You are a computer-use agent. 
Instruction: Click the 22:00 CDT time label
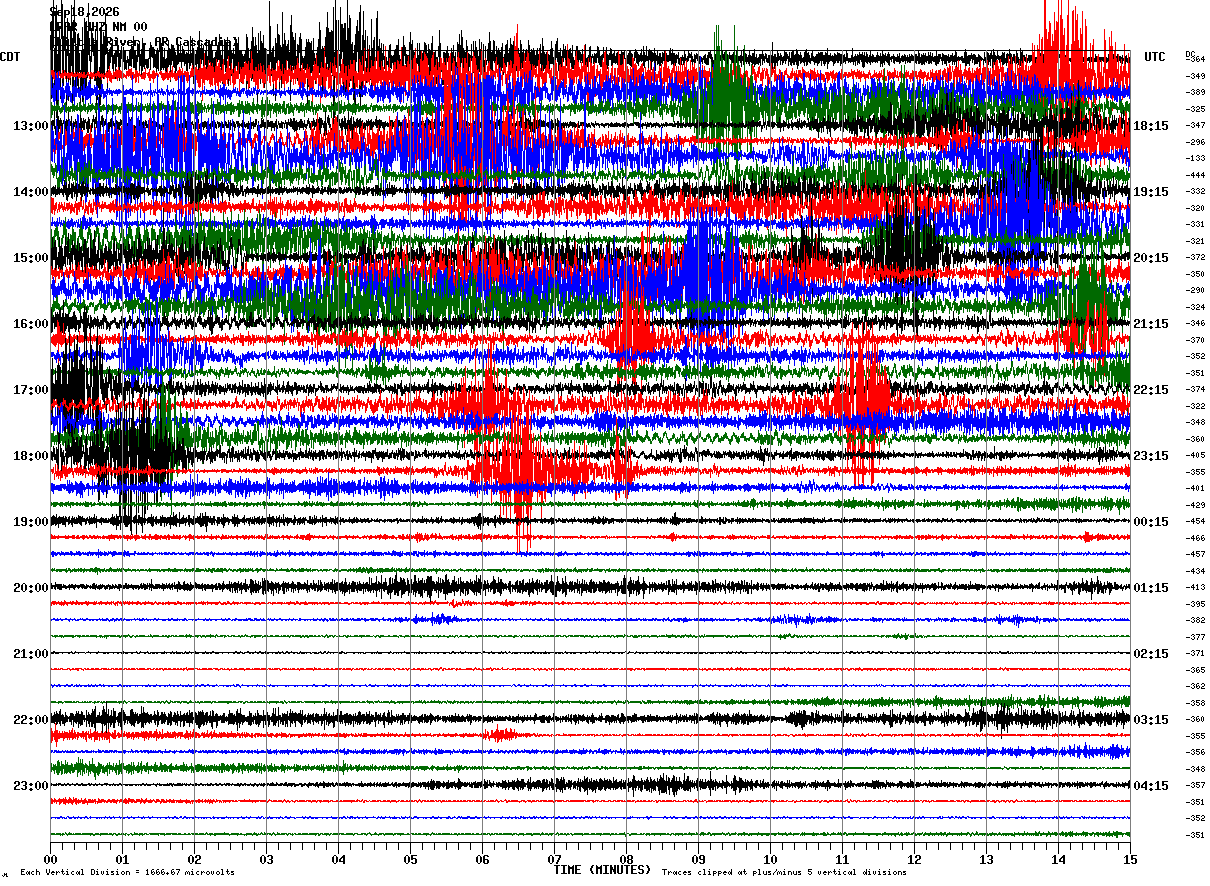pyautogui.click(x=31, y=720)
